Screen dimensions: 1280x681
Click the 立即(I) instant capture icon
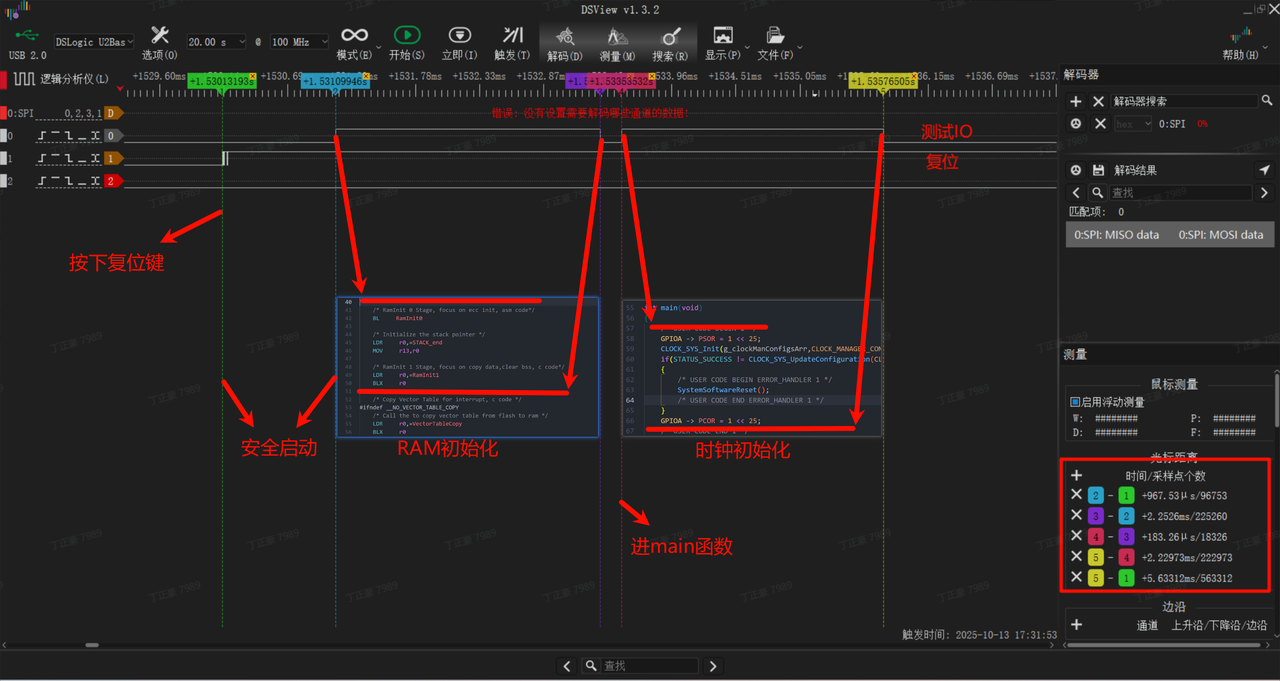click(x=459, y=41)
